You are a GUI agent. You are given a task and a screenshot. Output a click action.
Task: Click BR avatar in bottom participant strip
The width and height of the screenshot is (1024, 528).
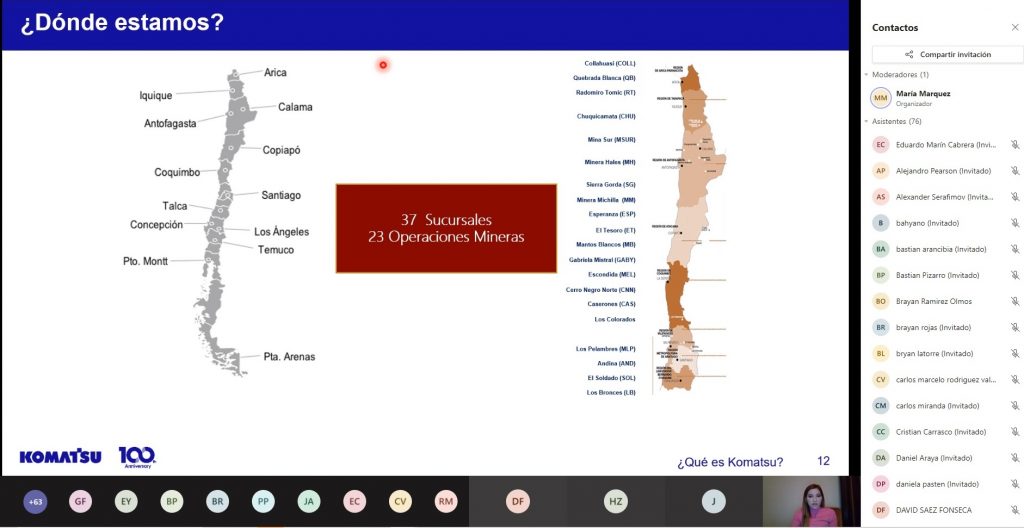[217, 502]
